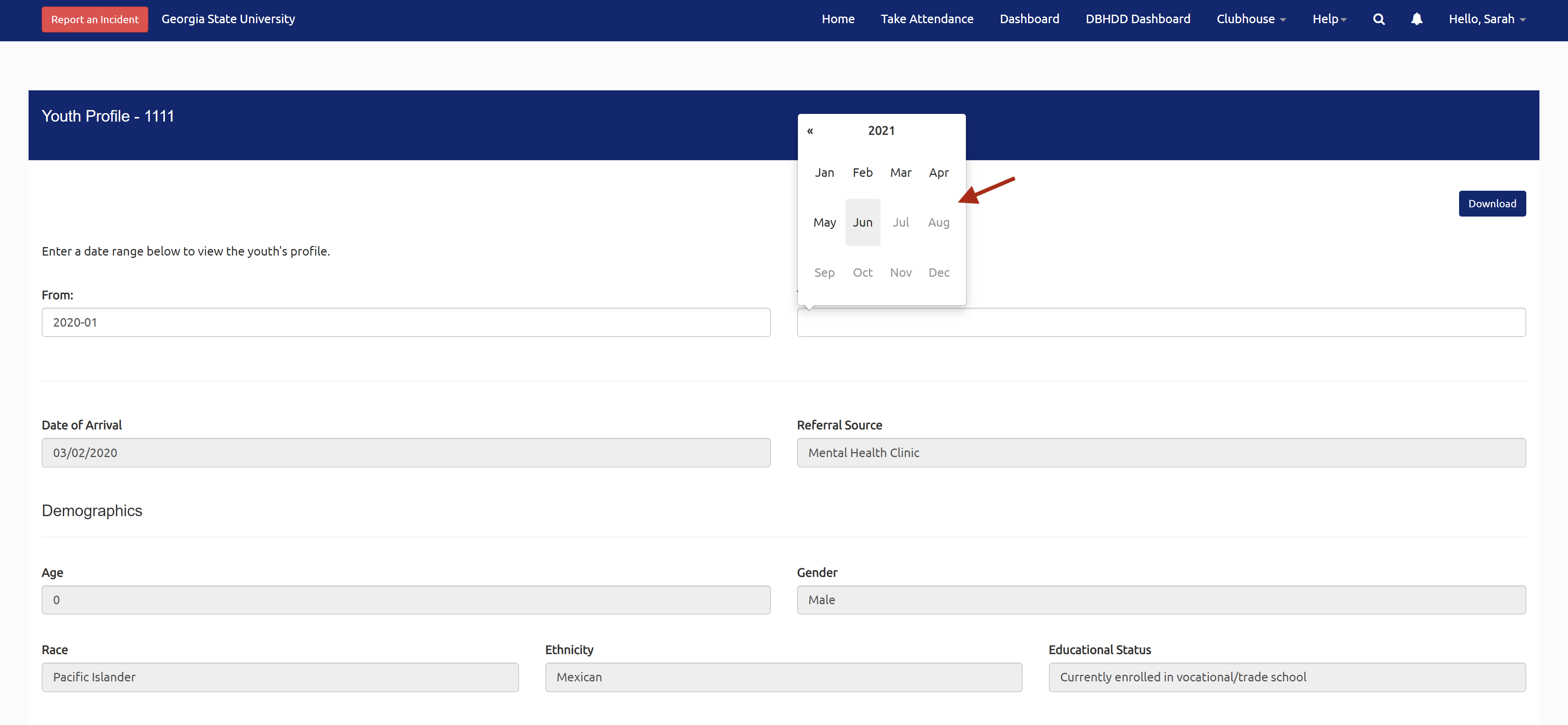Image resolution: width=1568 pixels, height=725 pixels.
Task: Select Apr in the month picker
Action: click(x=938, y=173)
